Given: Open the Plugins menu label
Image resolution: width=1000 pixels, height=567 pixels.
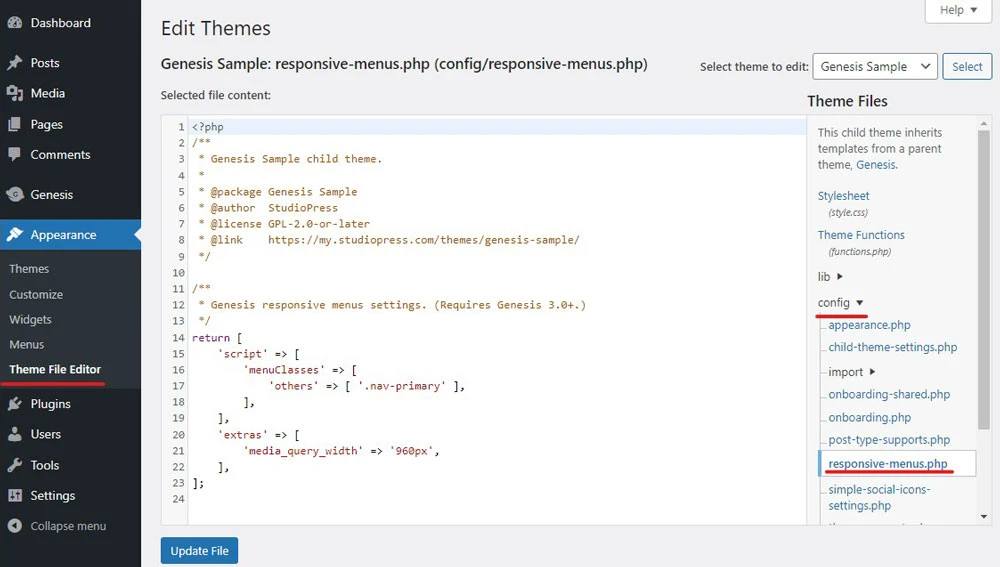Looking at the screenshot, I should (50, 404).
